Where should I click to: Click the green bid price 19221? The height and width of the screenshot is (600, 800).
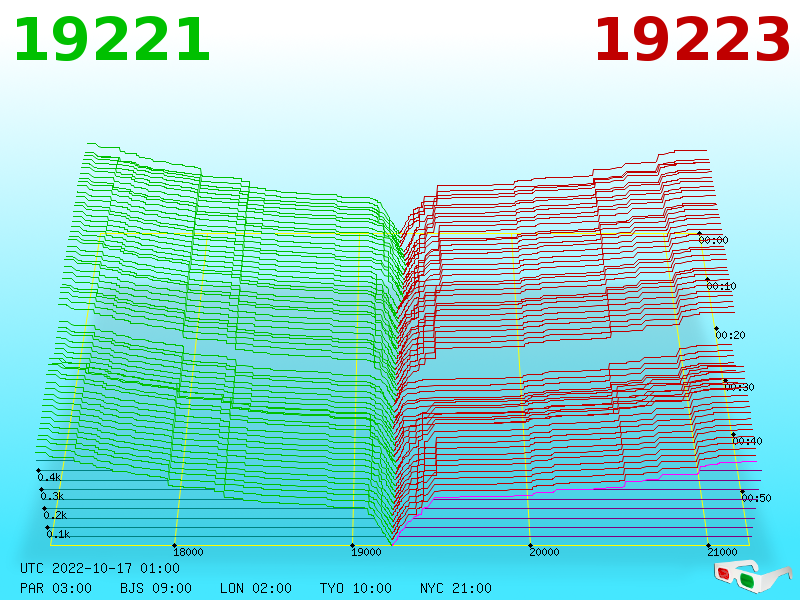point(112,40)
